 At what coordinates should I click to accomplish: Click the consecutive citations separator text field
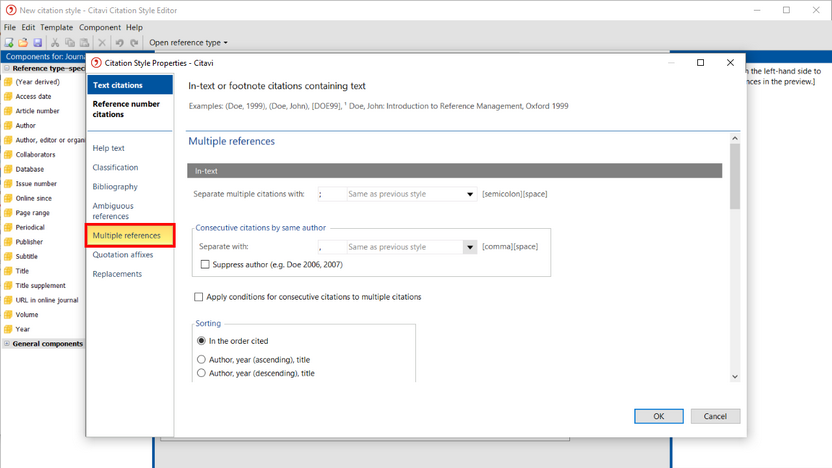tap(332, 247)
